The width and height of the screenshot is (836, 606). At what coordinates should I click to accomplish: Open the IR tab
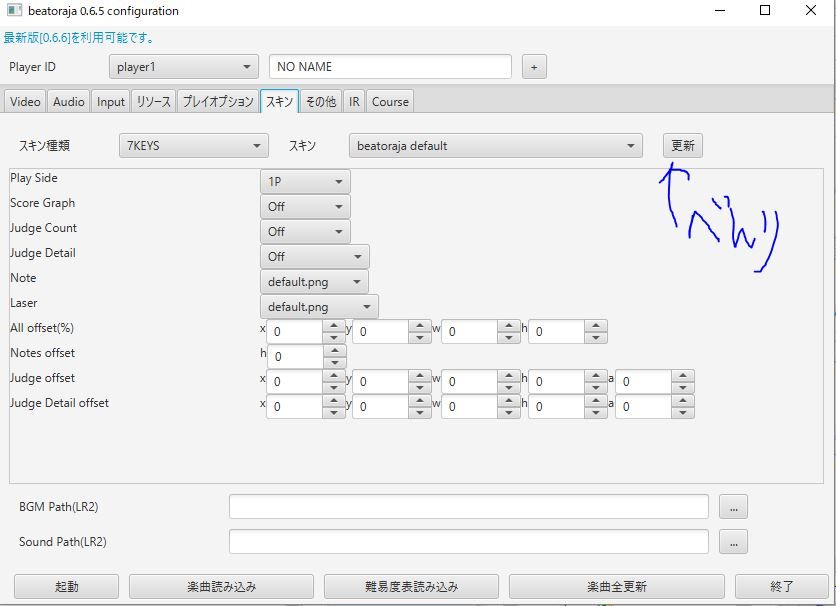tap(354, 101)
